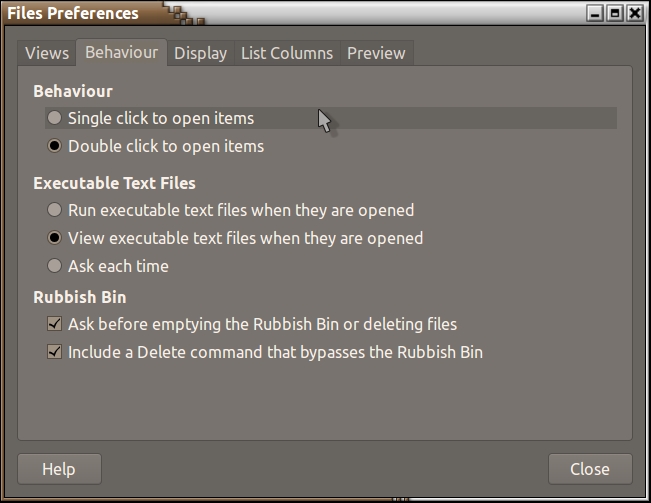Select the Ask each time option

55,266
